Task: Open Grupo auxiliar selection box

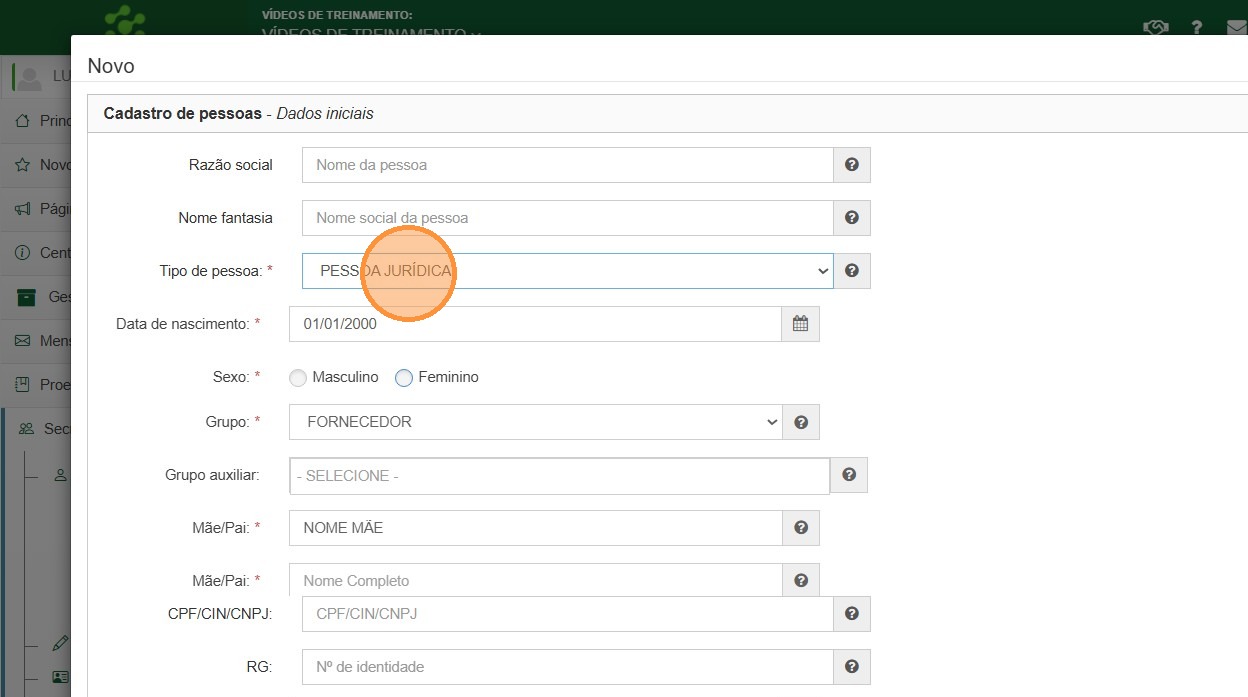Action: (x=559, y=476)
